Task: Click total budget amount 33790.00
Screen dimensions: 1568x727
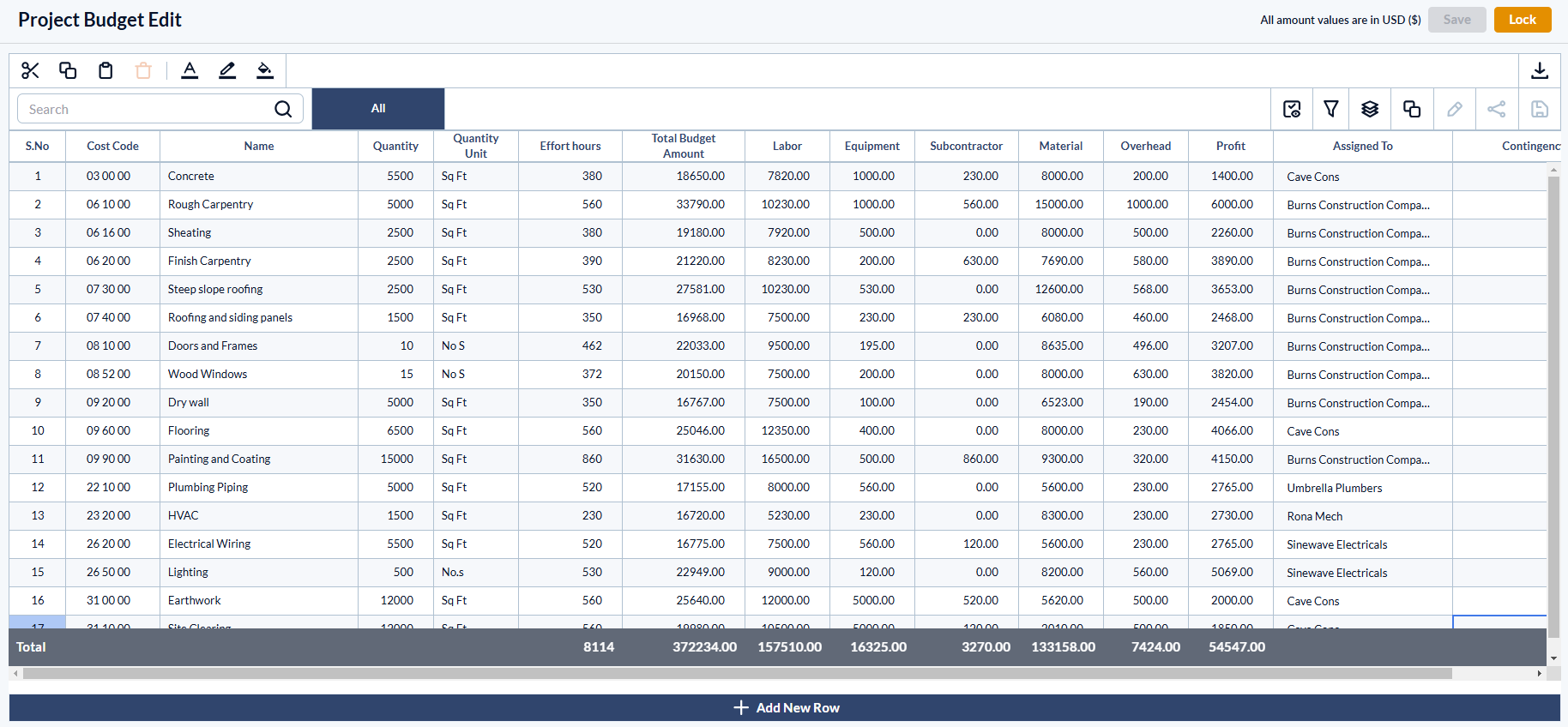Action: click(x=700, y=204)
